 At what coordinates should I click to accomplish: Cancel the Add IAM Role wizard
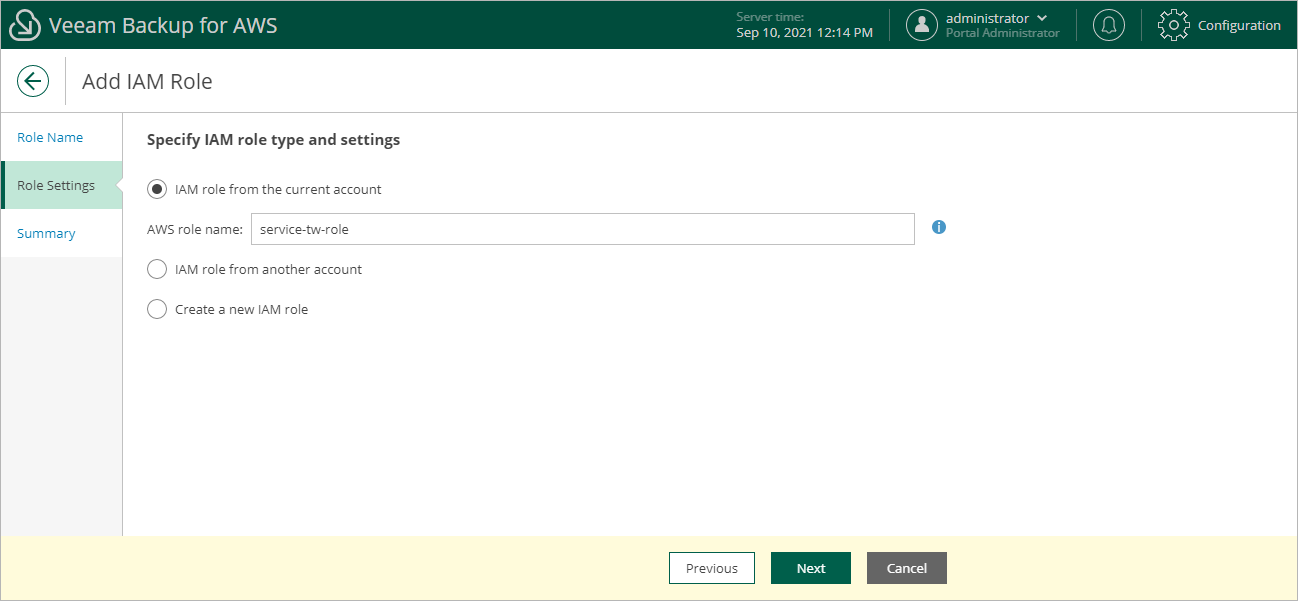coord(907,568)
